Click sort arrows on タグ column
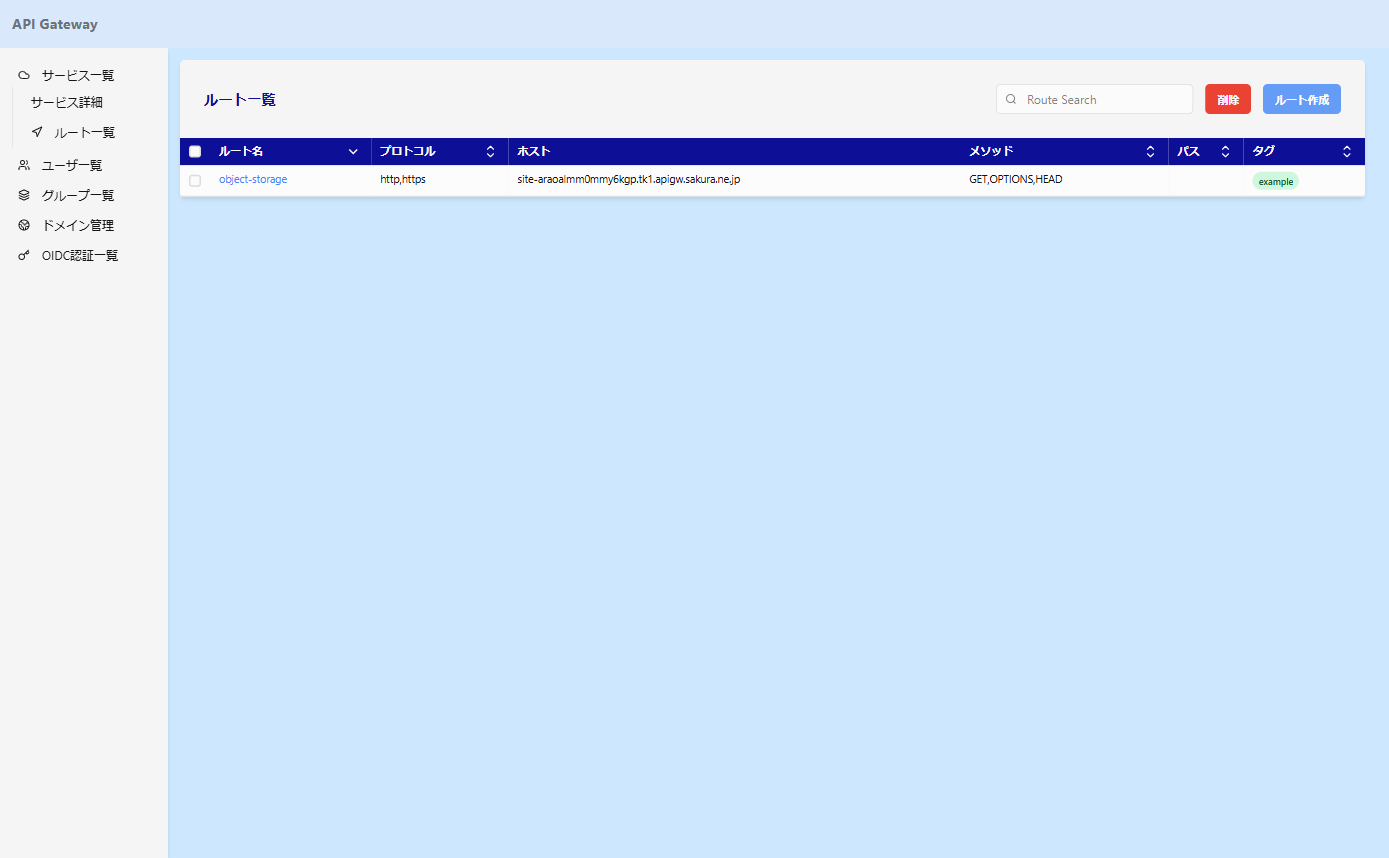Screen dimensions: 1389x858 point(1347,152)
